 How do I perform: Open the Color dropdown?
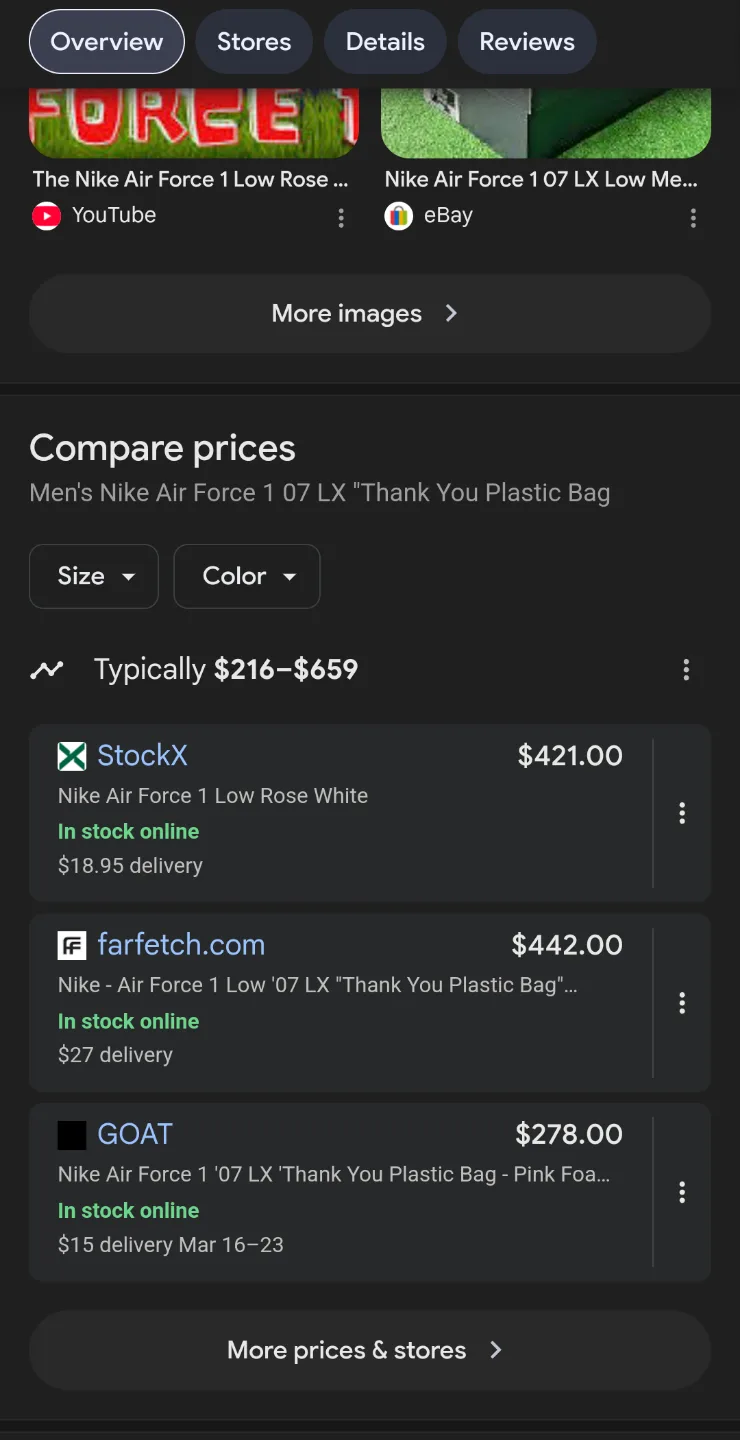pos(246,576)
